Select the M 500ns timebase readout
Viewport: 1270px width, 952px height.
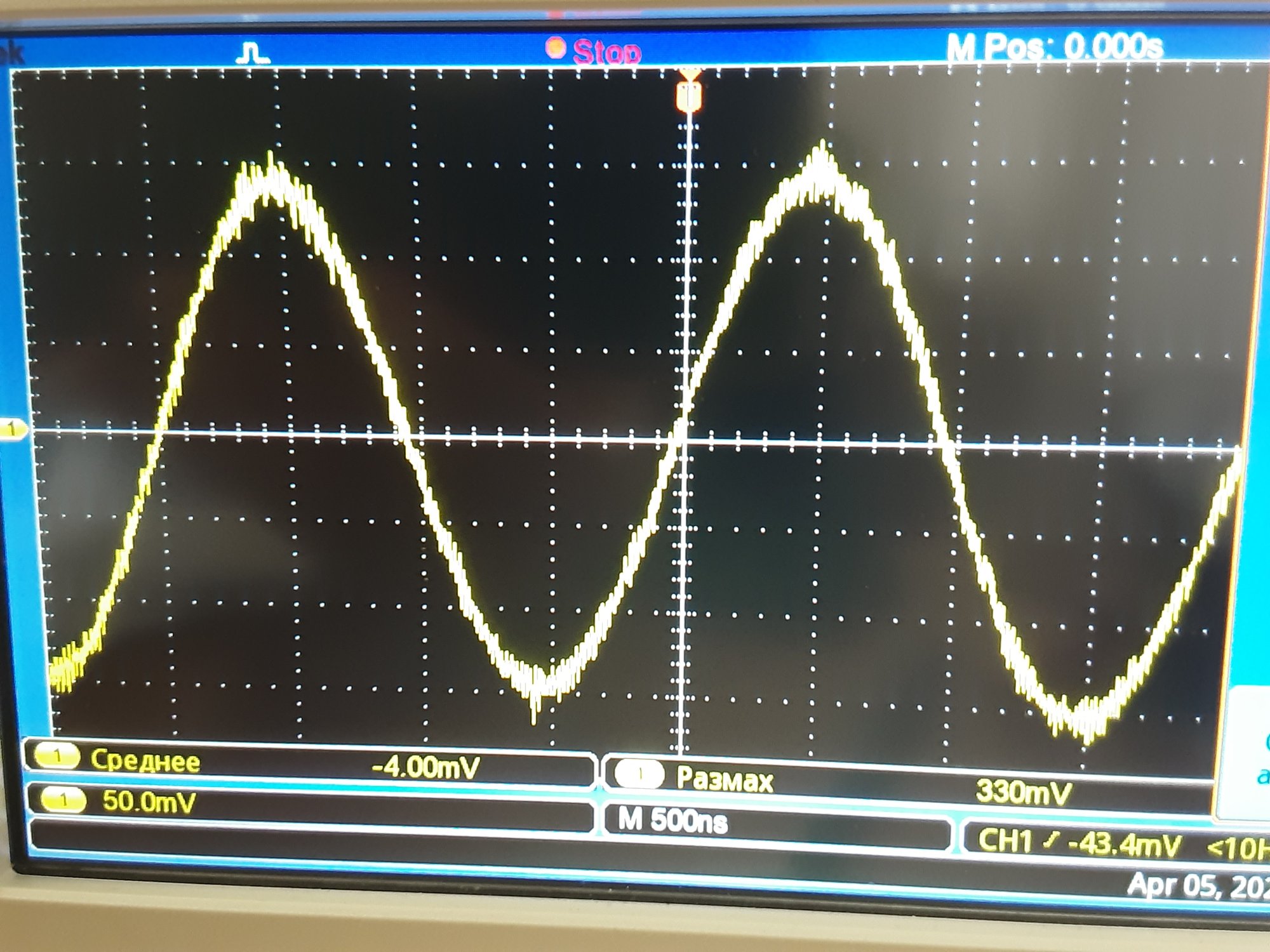[673, 821]
